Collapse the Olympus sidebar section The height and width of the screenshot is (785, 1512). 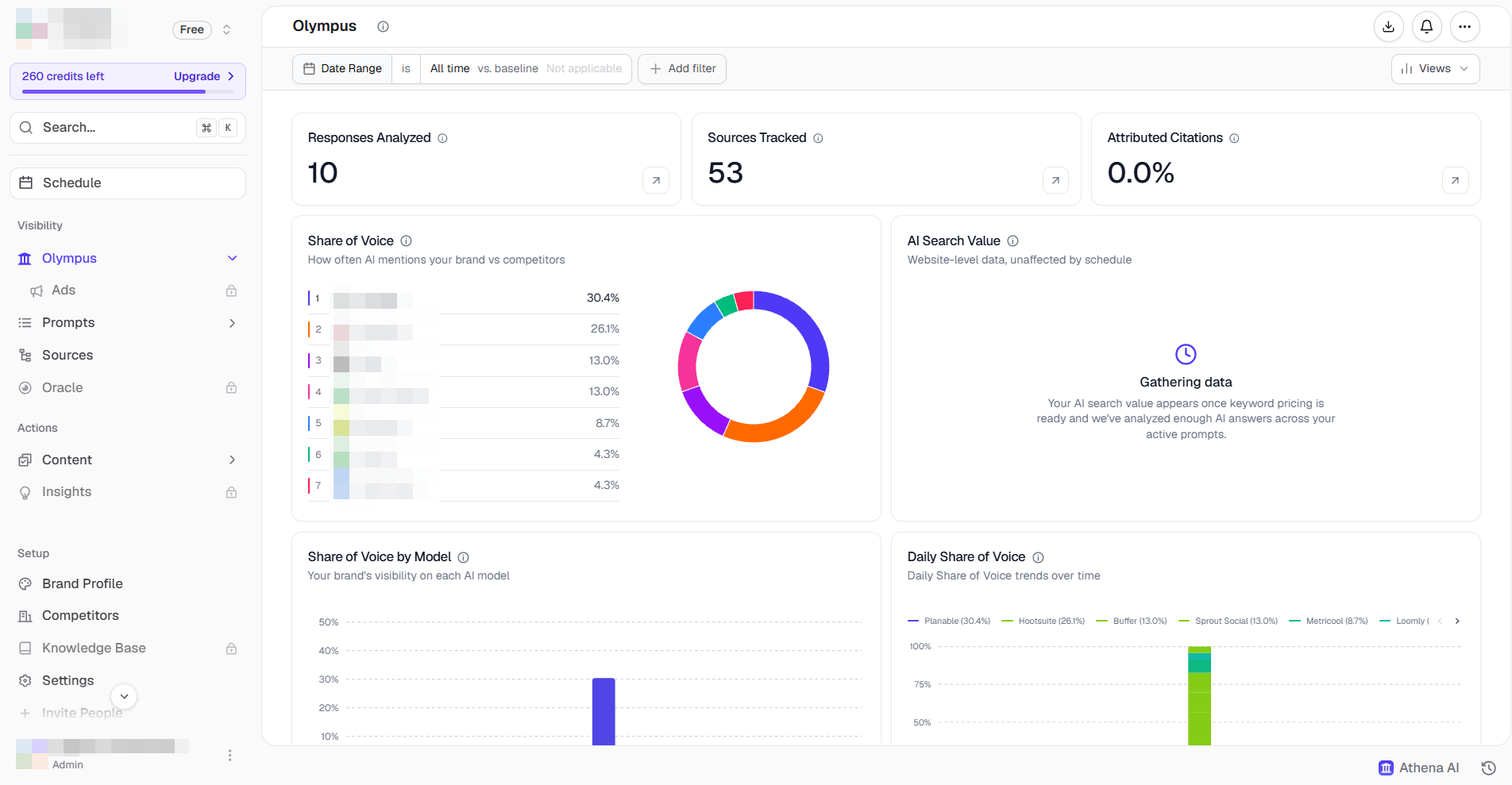232,259
